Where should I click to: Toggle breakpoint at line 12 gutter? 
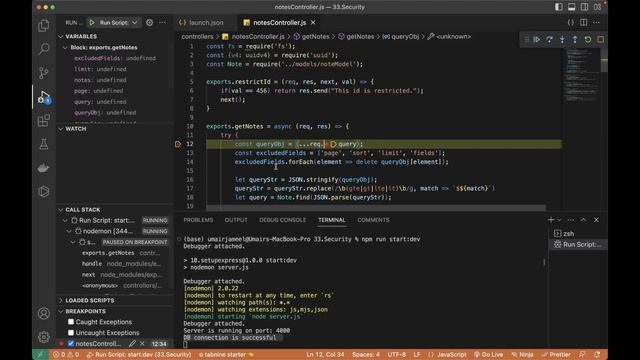click(178, 144)
